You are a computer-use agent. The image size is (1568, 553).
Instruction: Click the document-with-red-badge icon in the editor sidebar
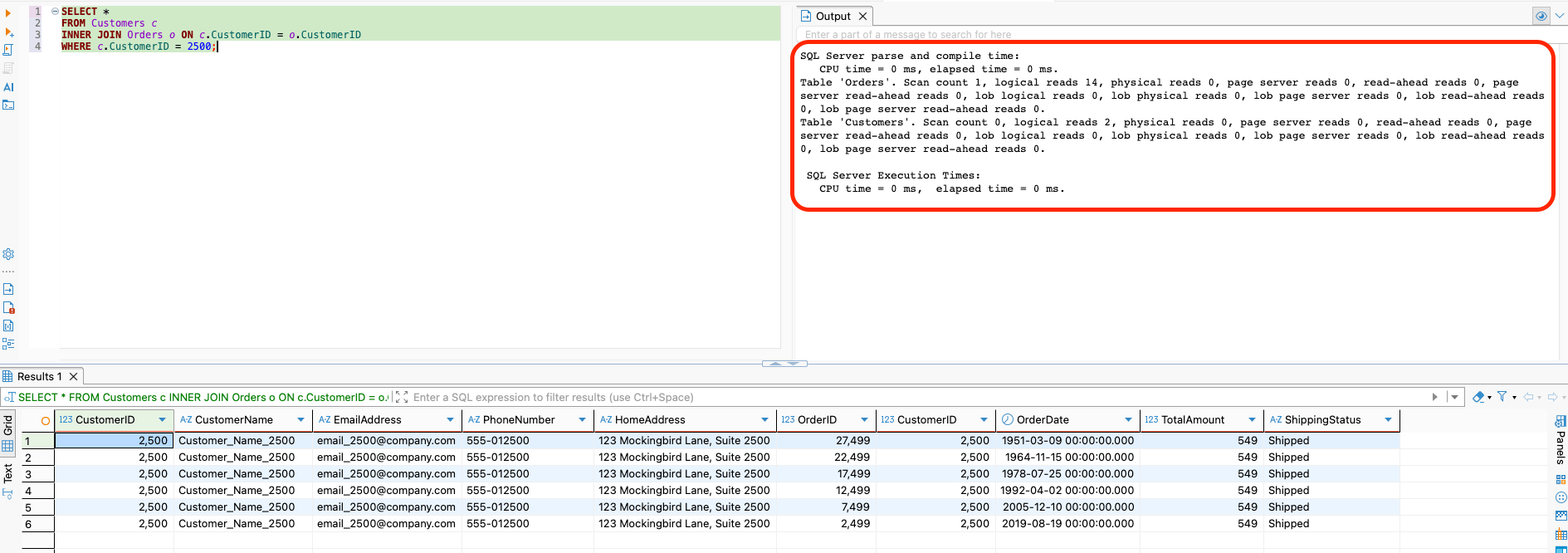pos(8,307)
